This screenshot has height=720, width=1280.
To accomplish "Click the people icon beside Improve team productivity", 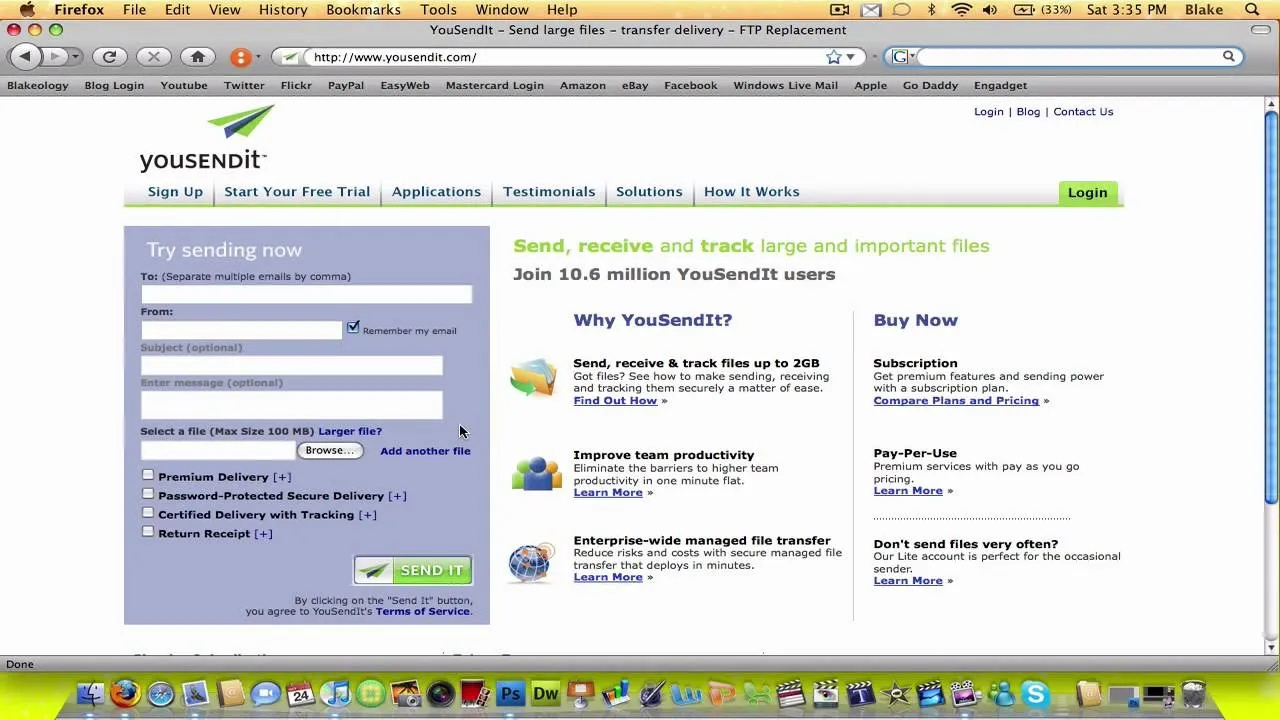I will point(537,472).
